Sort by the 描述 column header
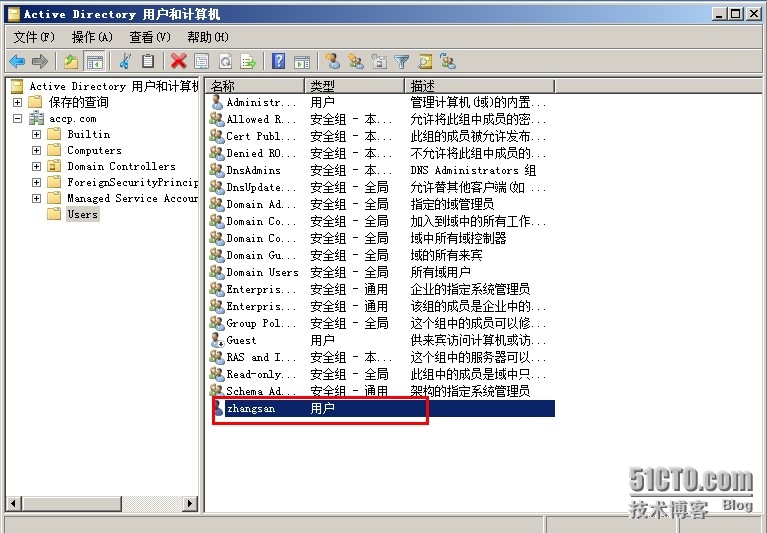Screen dimensions: 767x533 point(479,86)
